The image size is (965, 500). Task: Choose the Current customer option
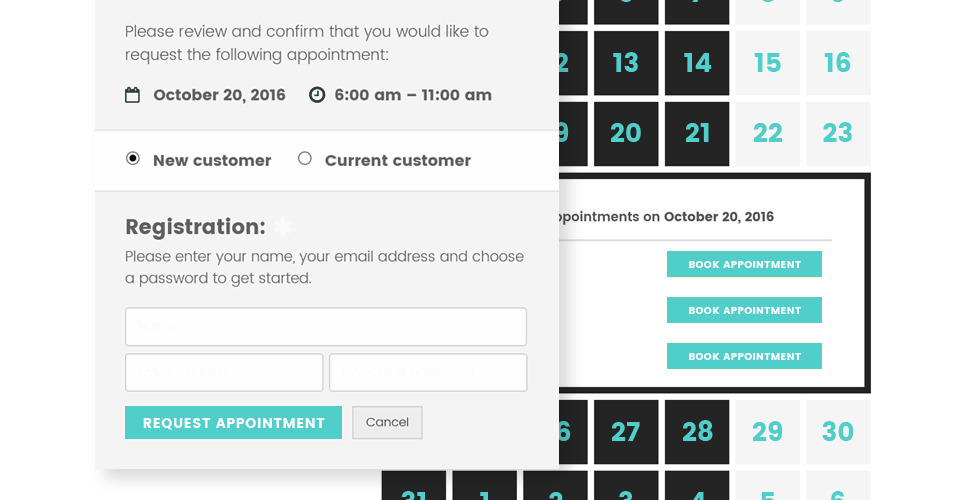click(x=305, y=159)
